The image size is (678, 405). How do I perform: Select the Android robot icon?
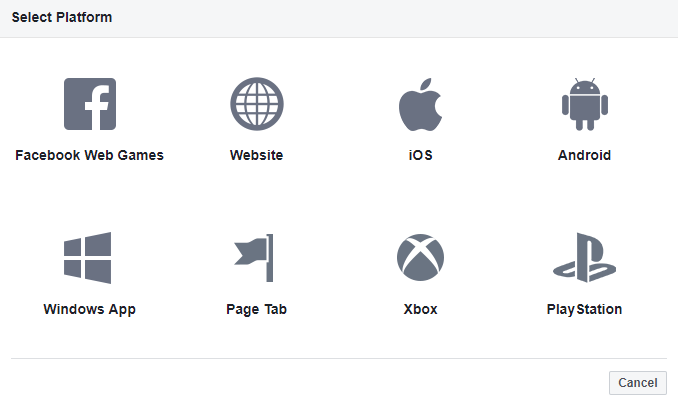click(585, 104)
